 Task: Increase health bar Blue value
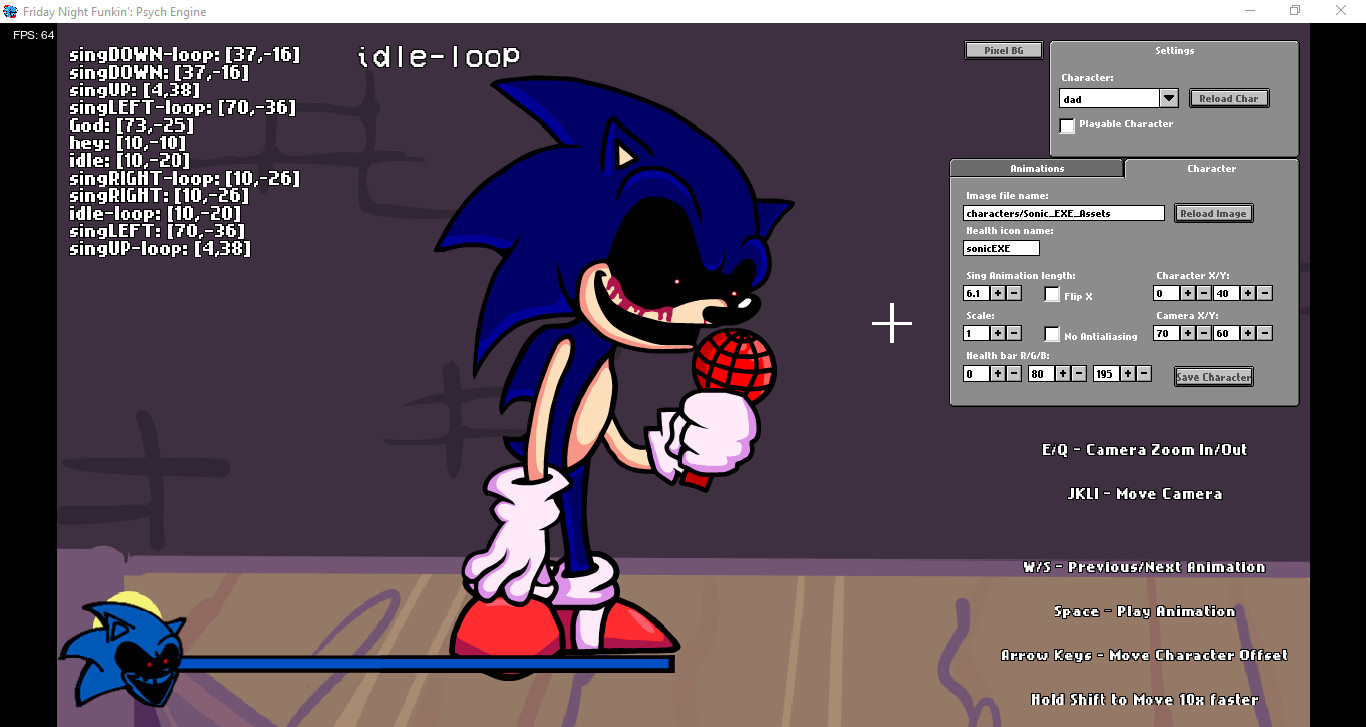(x=1128, y=373)
